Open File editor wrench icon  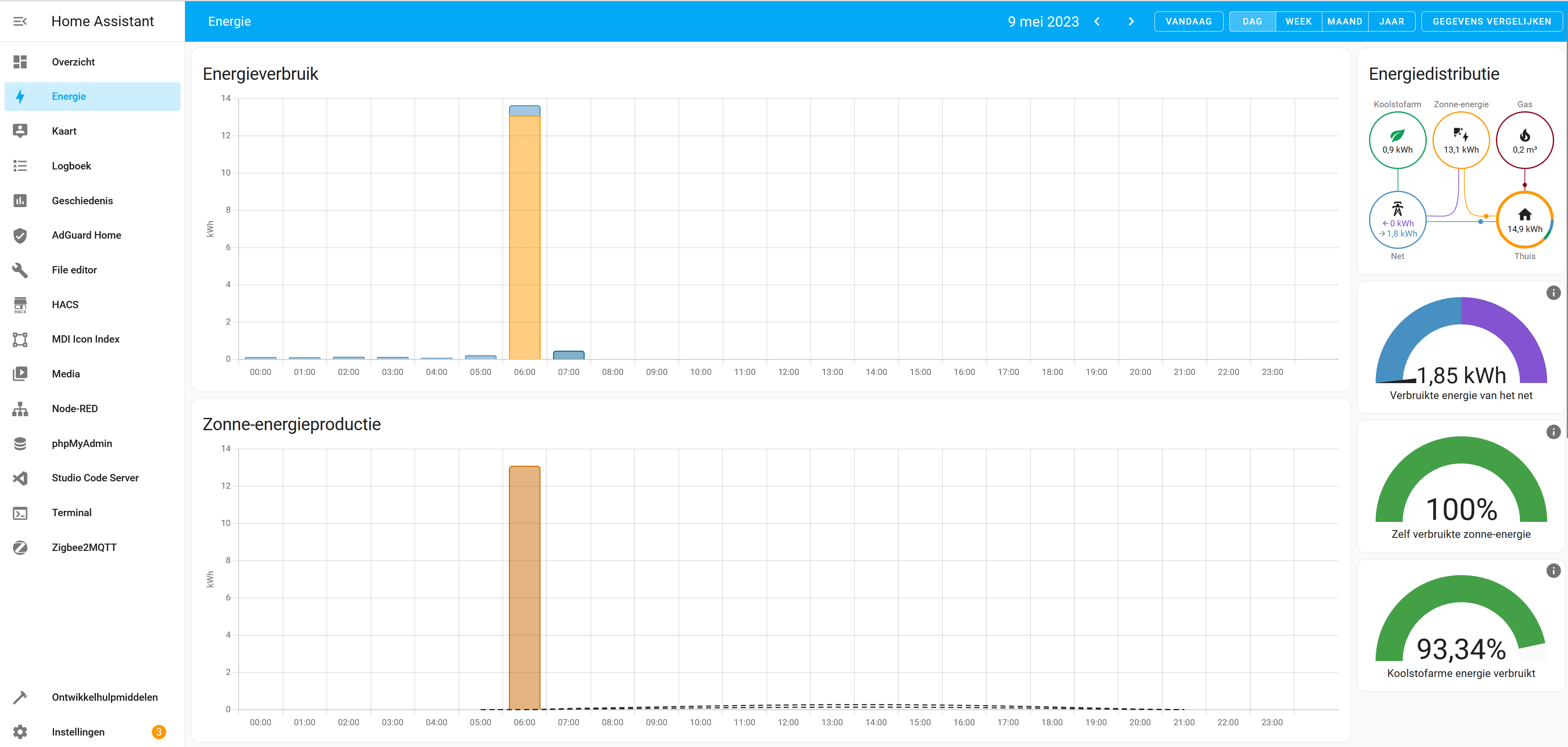(20, 270)
